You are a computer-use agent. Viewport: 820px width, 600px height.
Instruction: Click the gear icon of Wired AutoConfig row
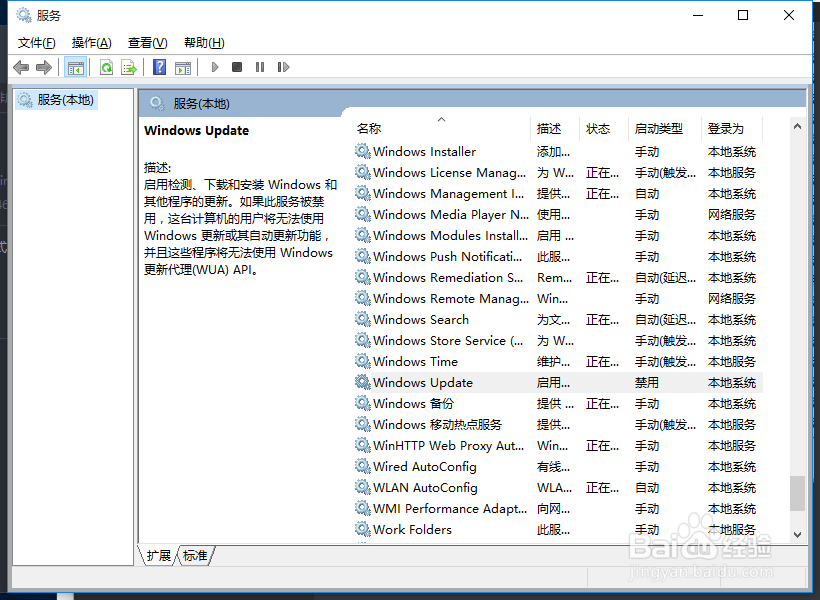[362, 466]
